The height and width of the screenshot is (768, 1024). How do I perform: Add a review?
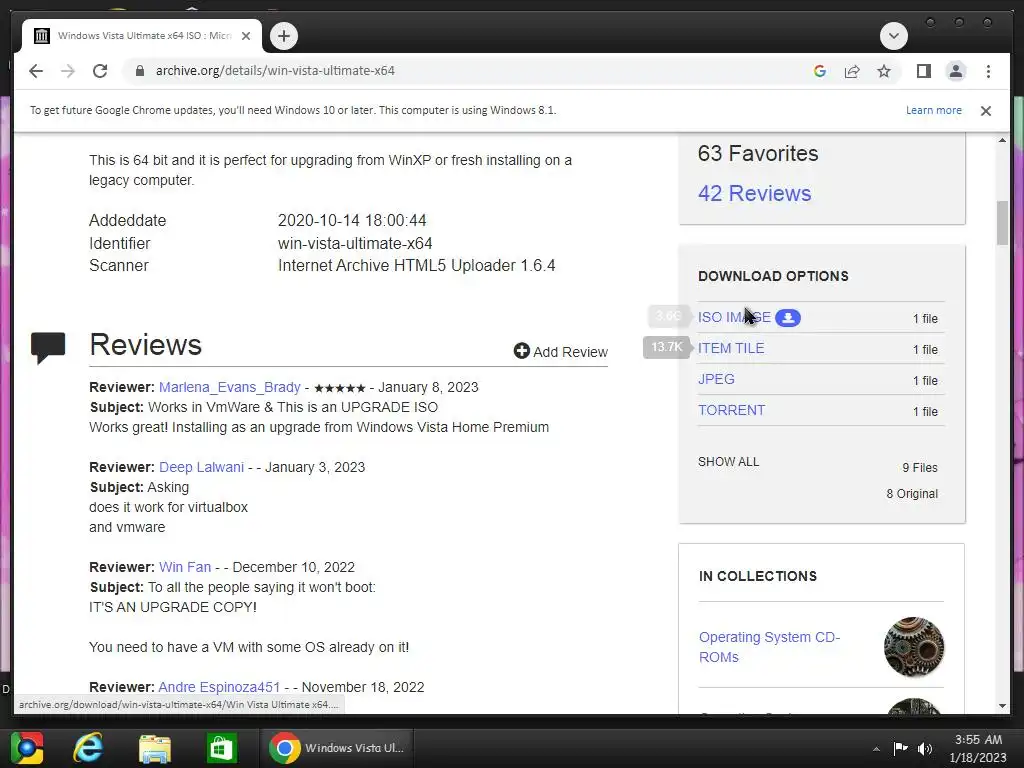(560, 351)
